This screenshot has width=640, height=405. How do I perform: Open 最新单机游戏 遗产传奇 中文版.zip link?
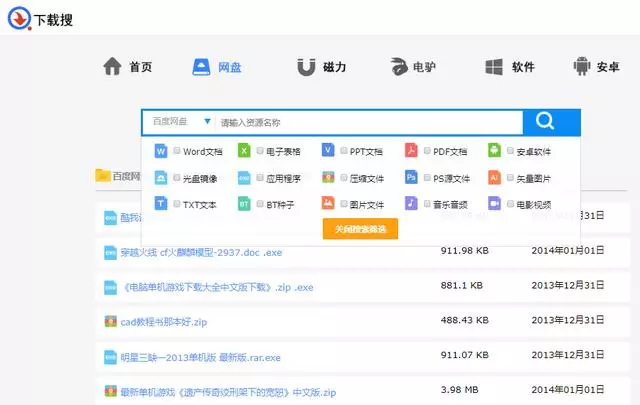pyautogui.click(x=228, y=392)
